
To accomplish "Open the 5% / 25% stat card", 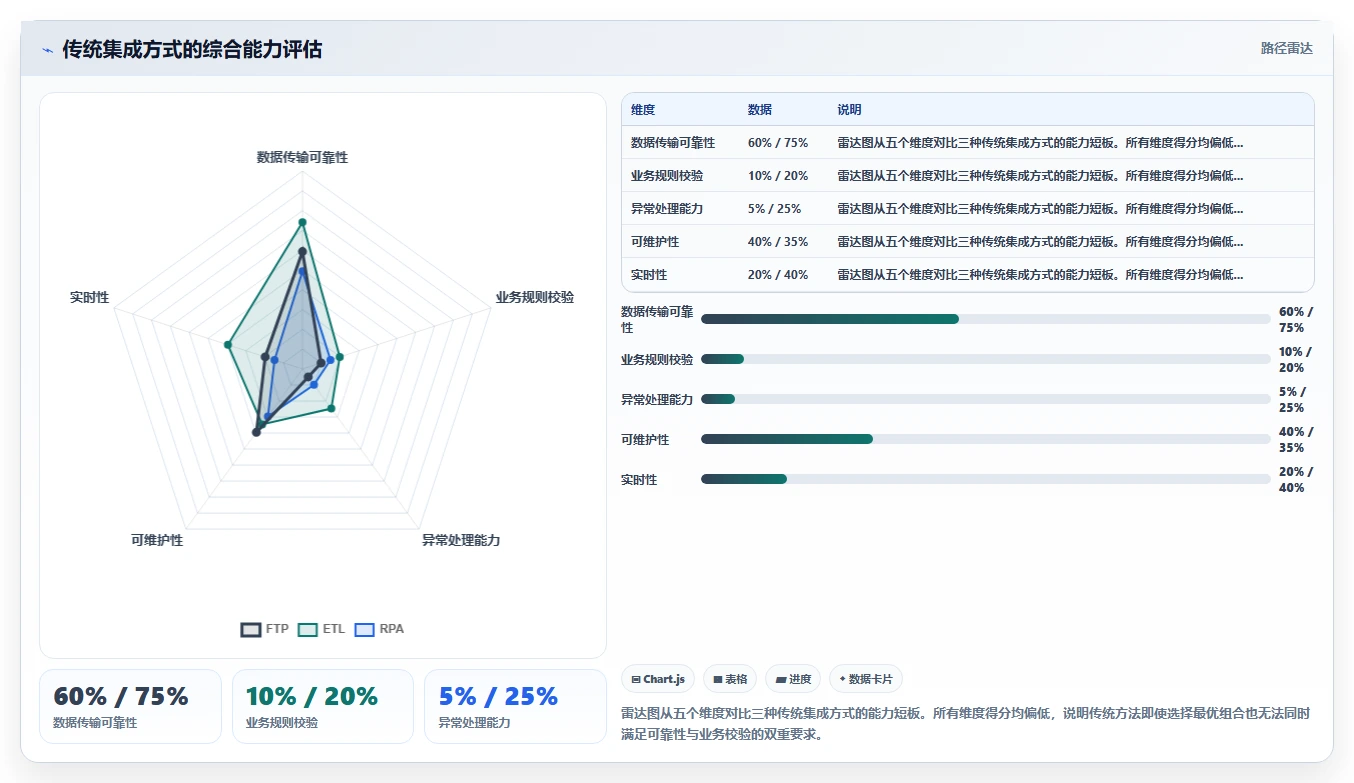I will (515, 706).
